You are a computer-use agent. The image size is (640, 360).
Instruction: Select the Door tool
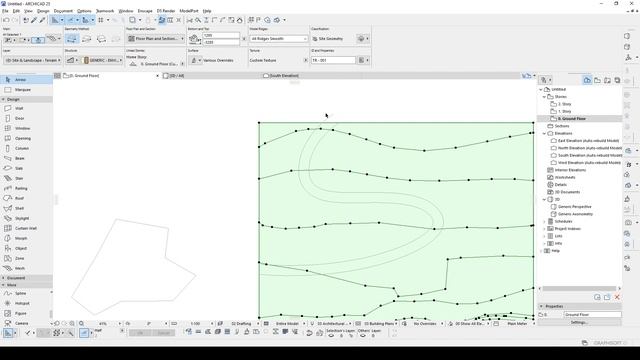[x=26, y=118]
